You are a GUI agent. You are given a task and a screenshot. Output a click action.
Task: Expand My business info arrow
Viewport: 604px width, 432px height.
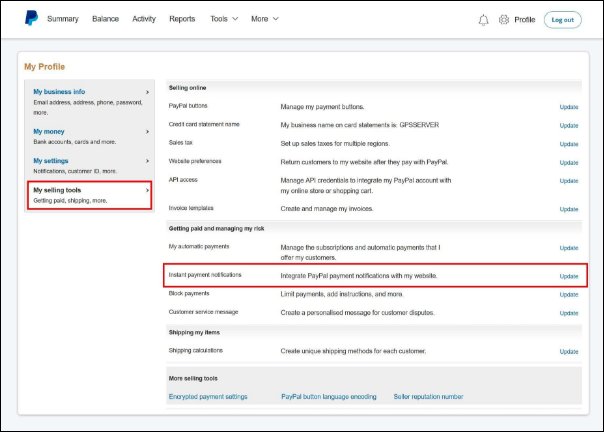(147, 92)
